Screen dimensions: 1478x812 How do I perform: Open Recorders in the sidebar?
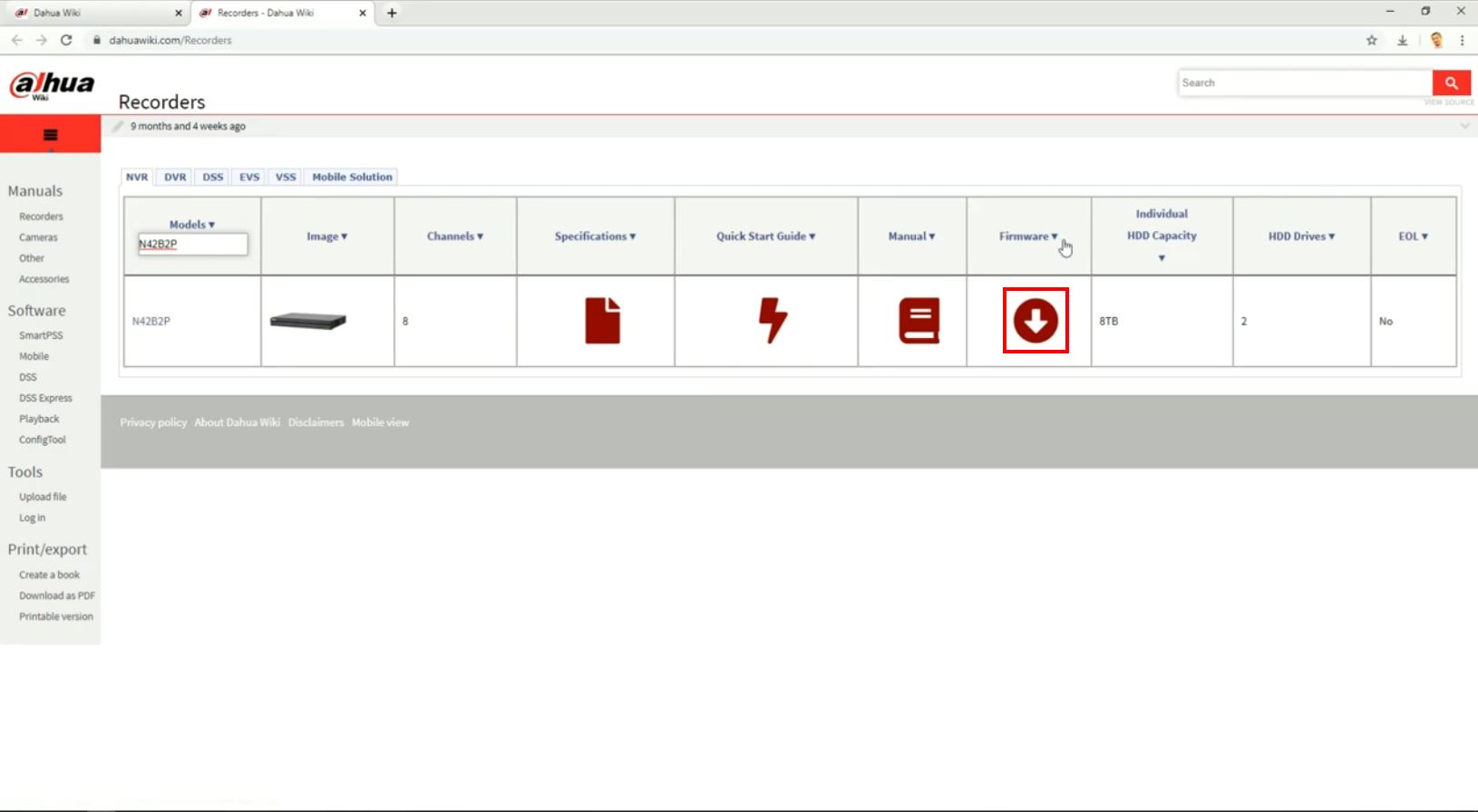tap(41, 217)
